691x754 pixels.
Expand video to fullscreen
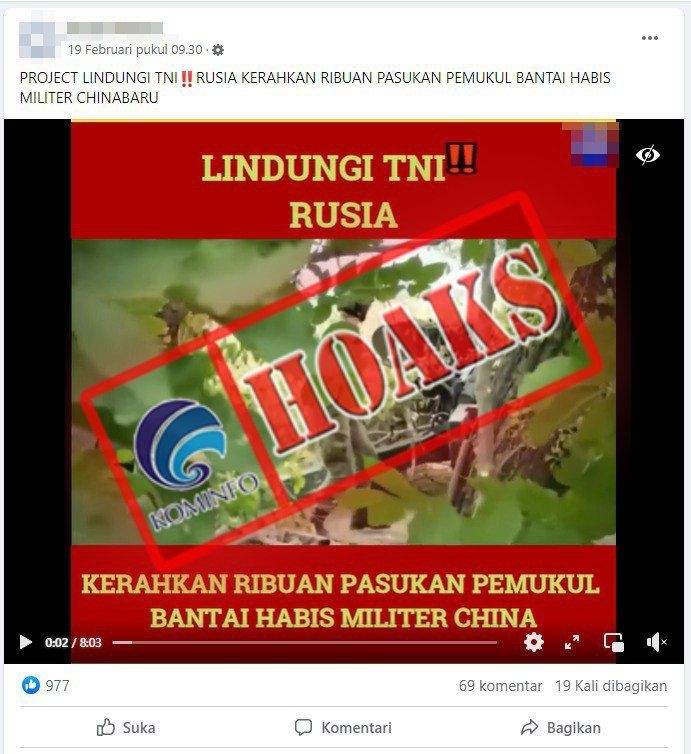(x=572, y=642)
